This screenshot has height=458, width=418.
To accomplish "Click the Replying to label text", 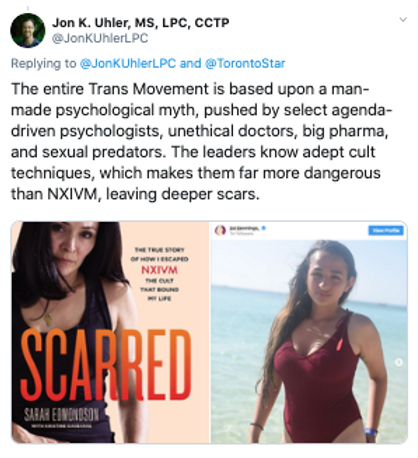I will point(44,63).
